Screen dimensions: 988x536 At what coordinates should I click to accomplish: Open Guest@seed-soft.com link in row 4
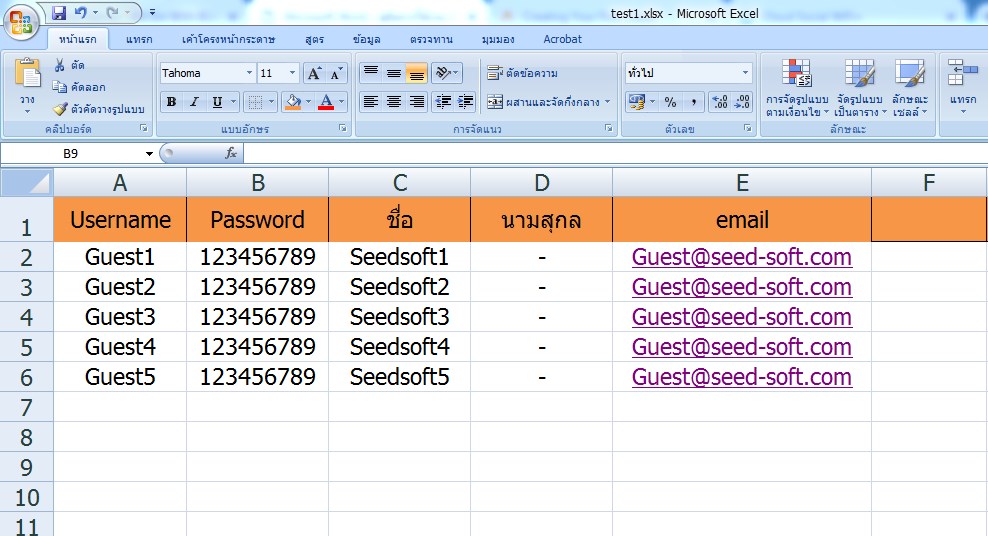coord(742,317)
